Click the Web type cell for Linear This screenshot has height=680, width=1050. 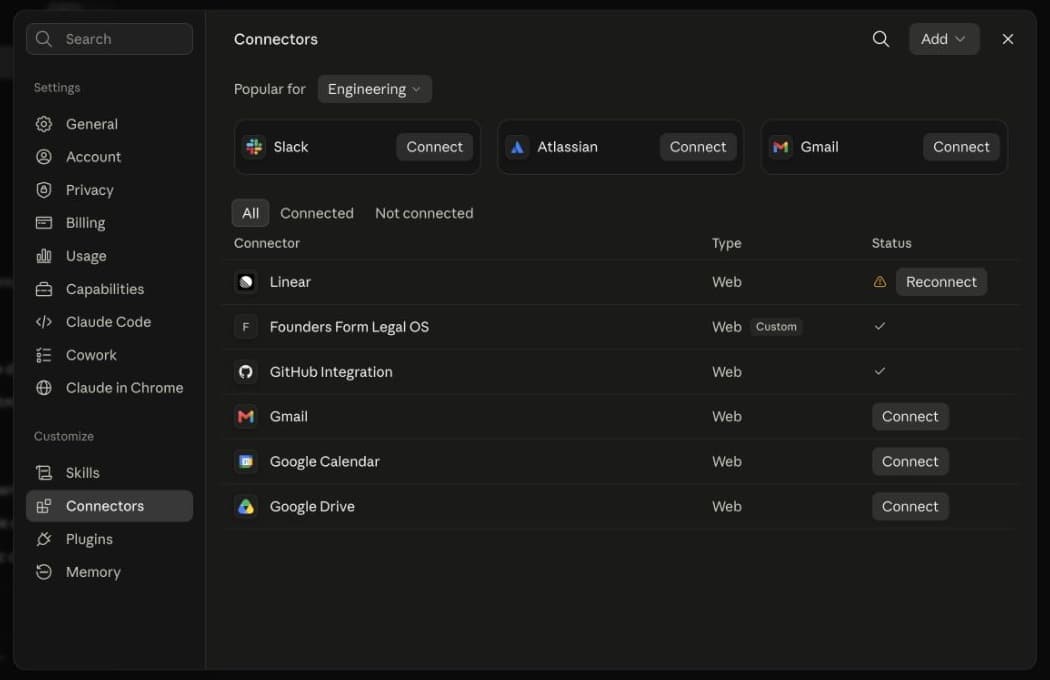pos(727,282)
